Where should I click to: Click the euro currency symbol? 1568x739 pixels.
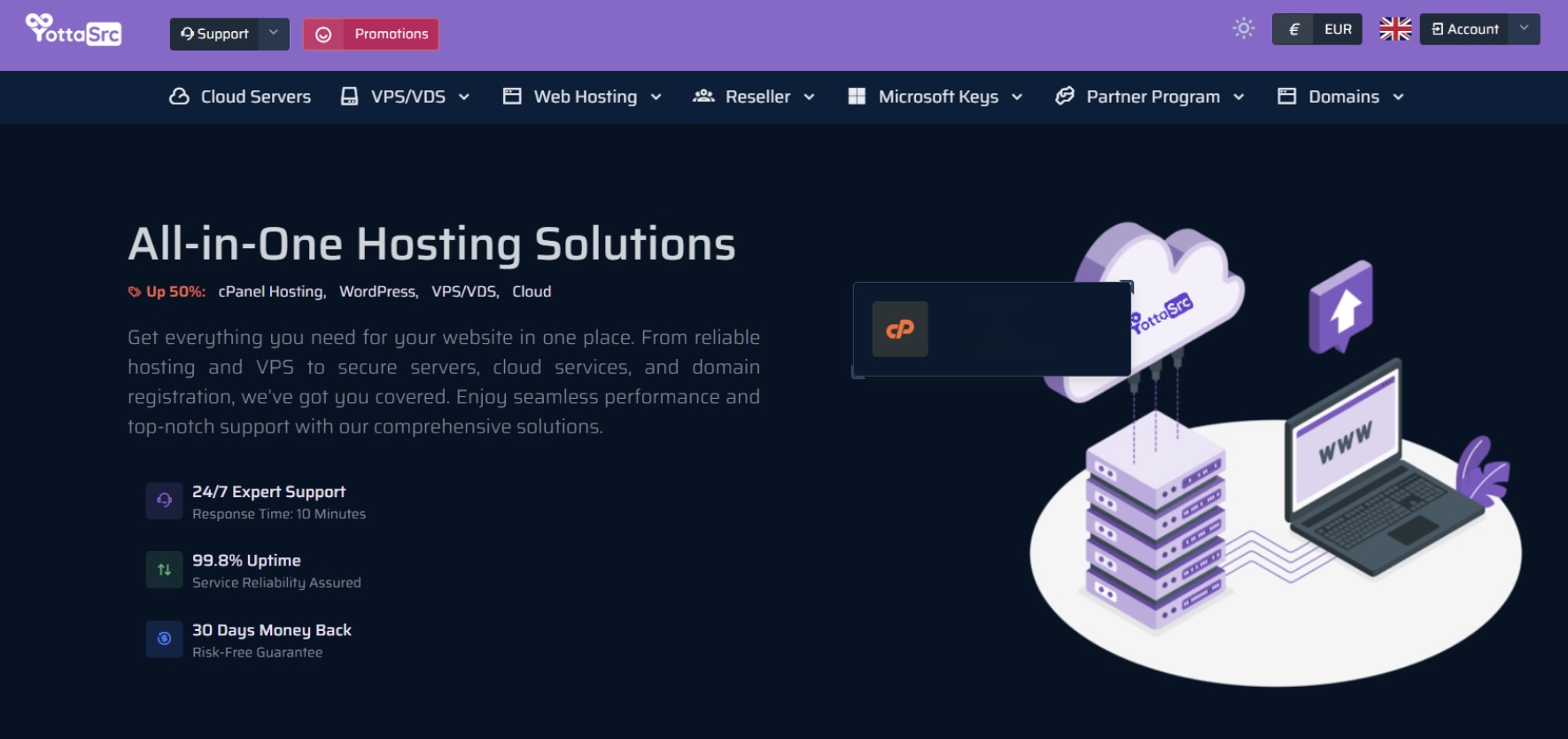tap(1293, 29)
